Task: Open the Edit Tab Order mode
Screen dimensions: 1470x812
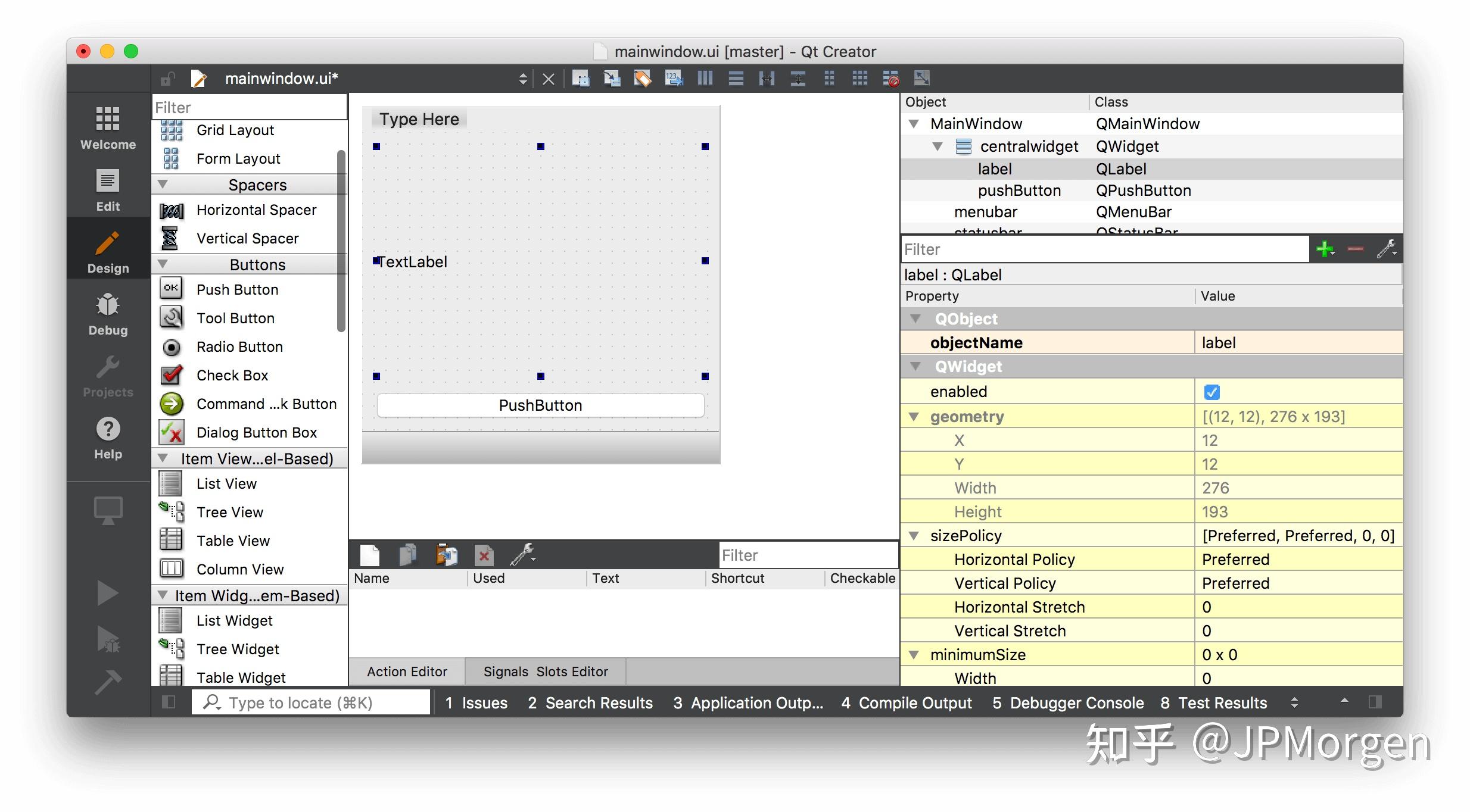Action: tap(674, 78)
